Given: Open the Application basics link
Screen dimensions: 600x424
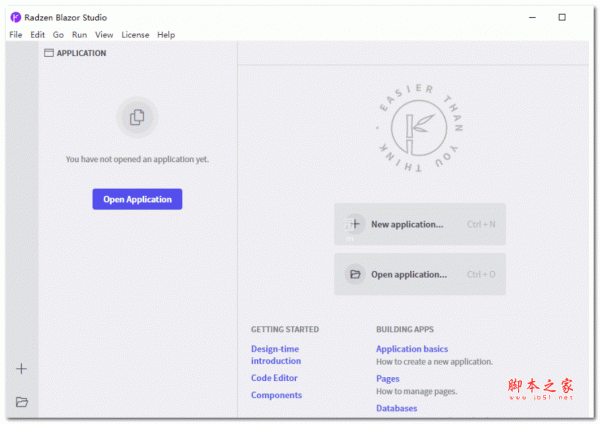Looking at the screenshot, I should [412, 349].
